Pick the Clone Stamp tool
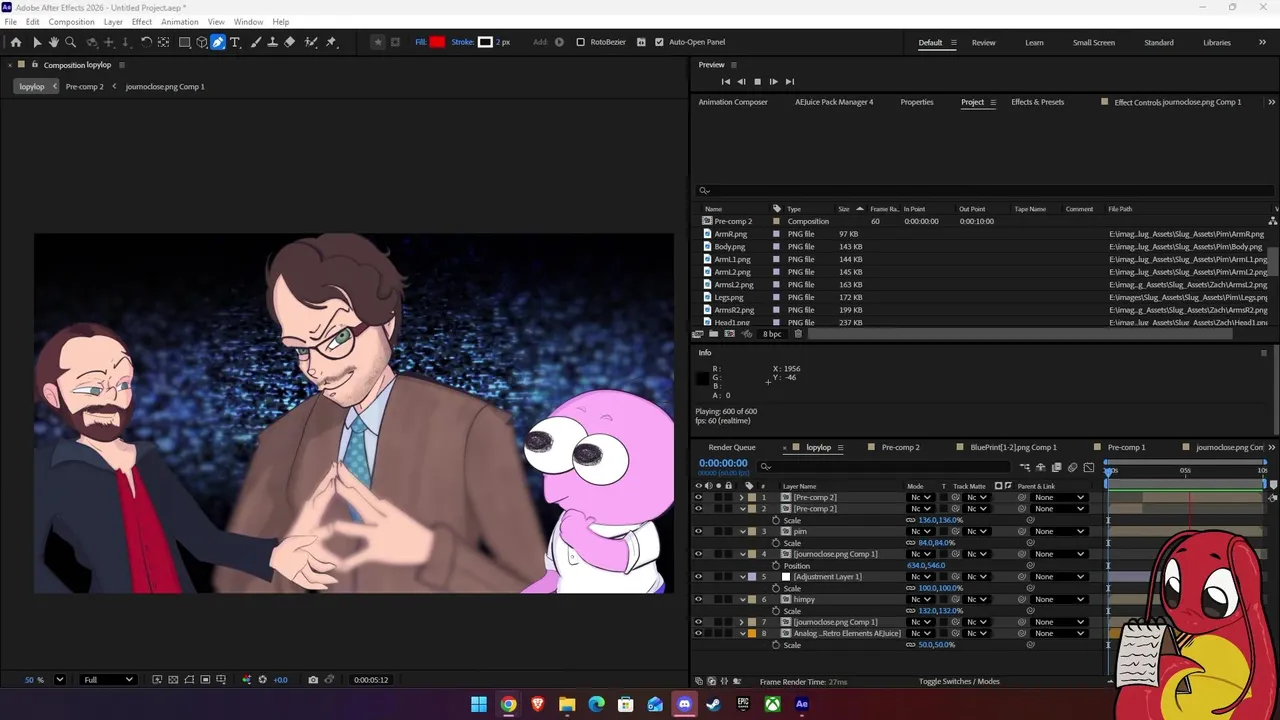The width and height of the screenshot is (1280, 720). pos(272,42)
